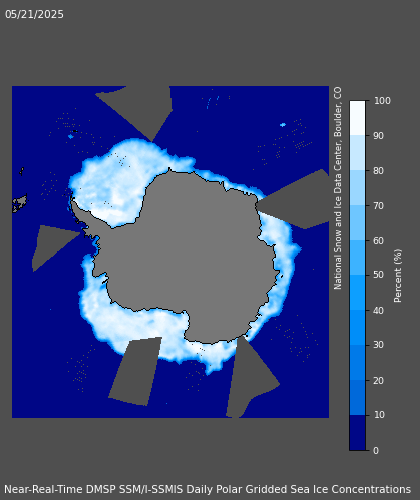This screenshot has height=500, width=420.
Task: Click the Percent (%) colorbar label
Action: [398, 276]
